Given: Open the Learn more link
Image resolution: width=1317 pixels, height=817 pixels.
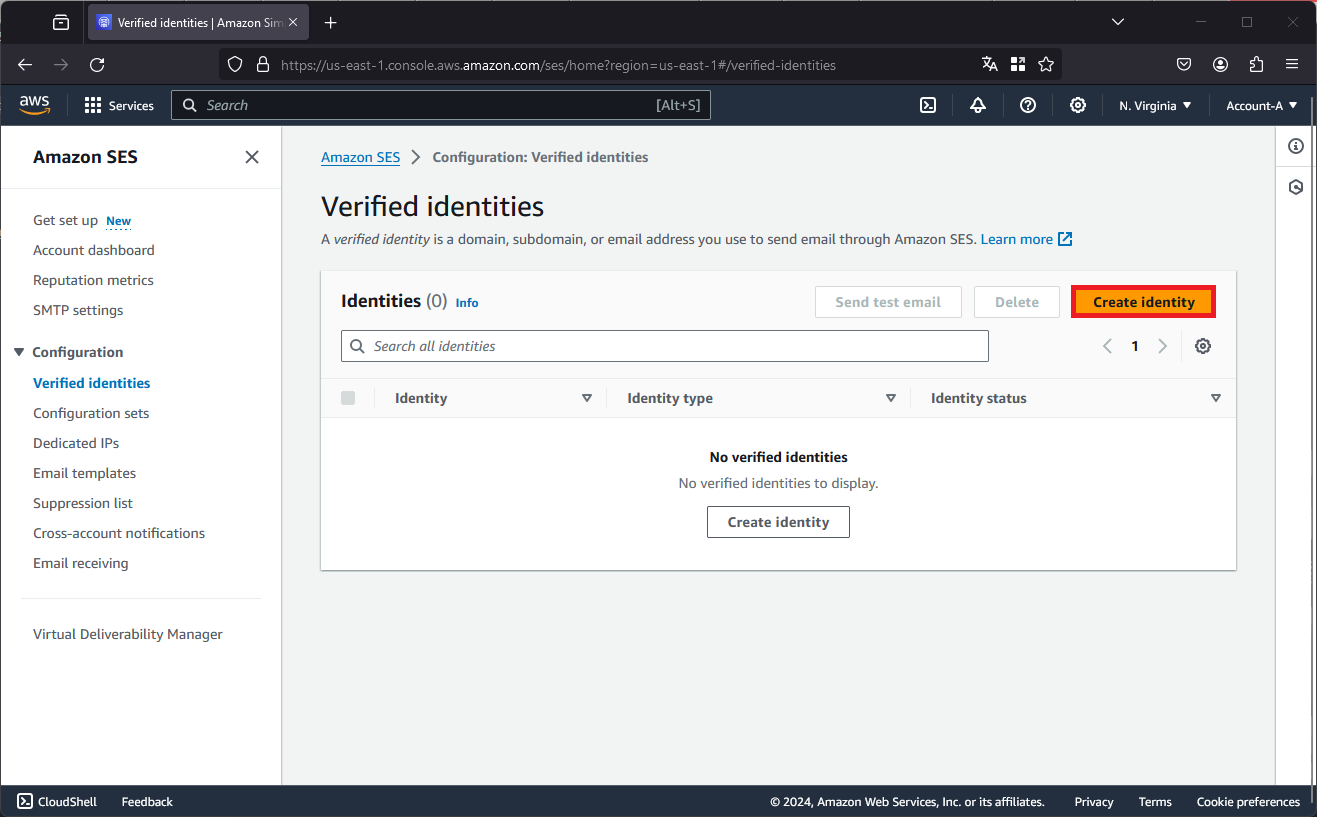Looking at the screenshot, I should pos(1026,239).
